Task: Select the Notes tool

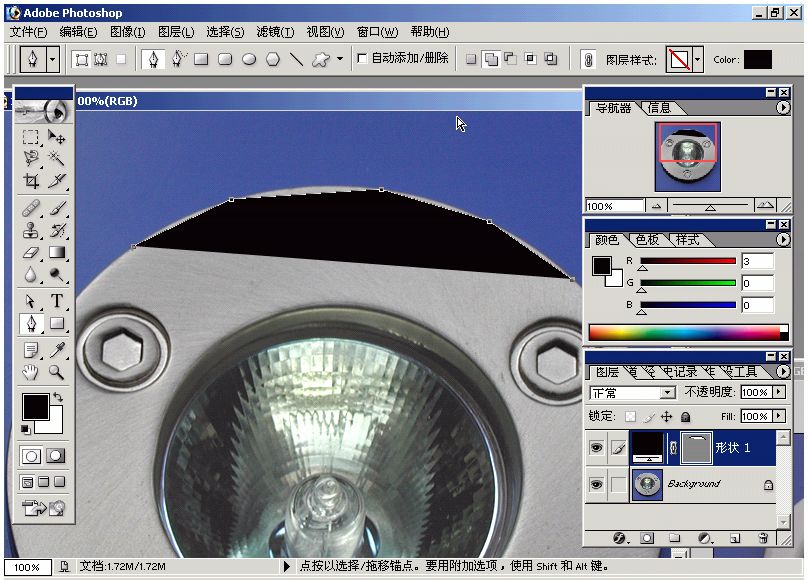Action: tap(30, 350)
